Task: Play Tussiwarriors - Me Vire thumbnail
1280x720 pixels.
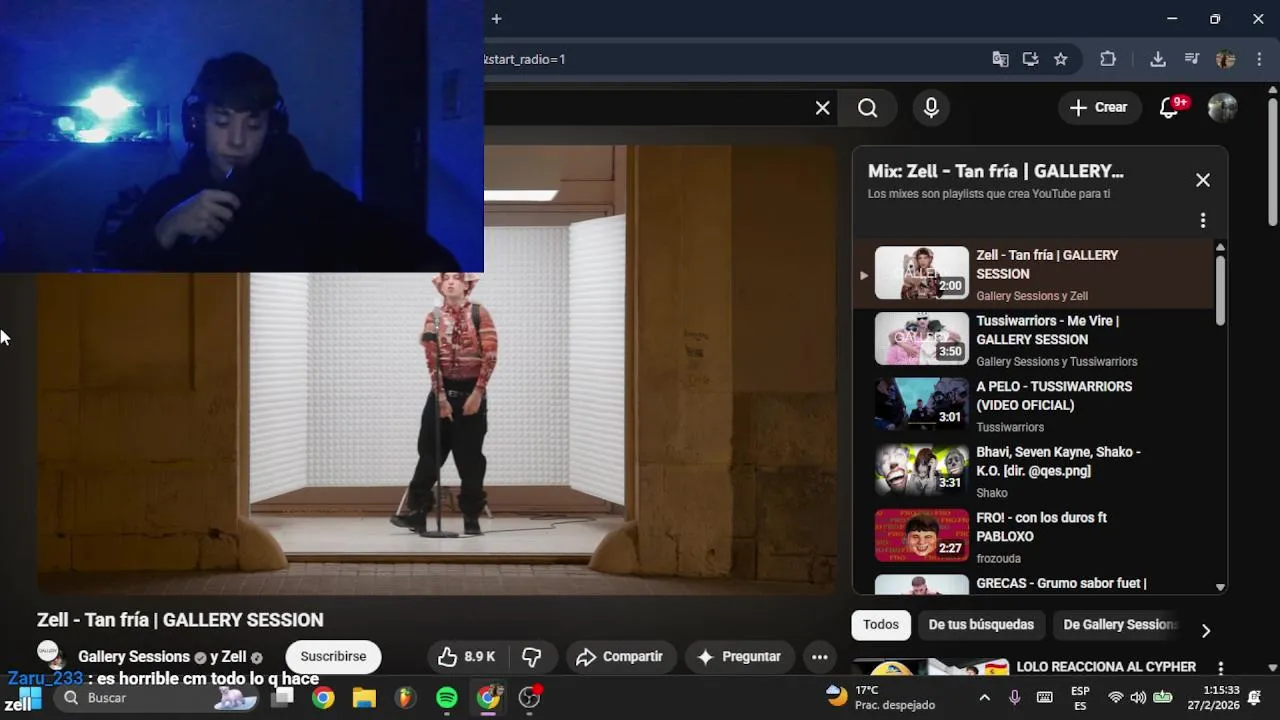Action: coord(922,339)
